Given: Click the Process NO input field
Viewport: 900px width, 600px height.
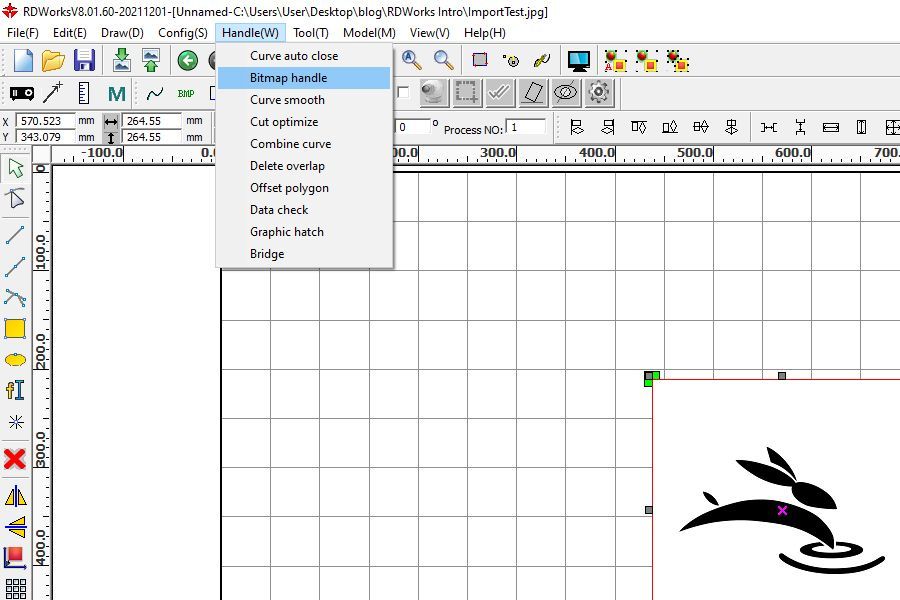Looking at the screenshot, I should pyautogui.click(x=526, y=127).
